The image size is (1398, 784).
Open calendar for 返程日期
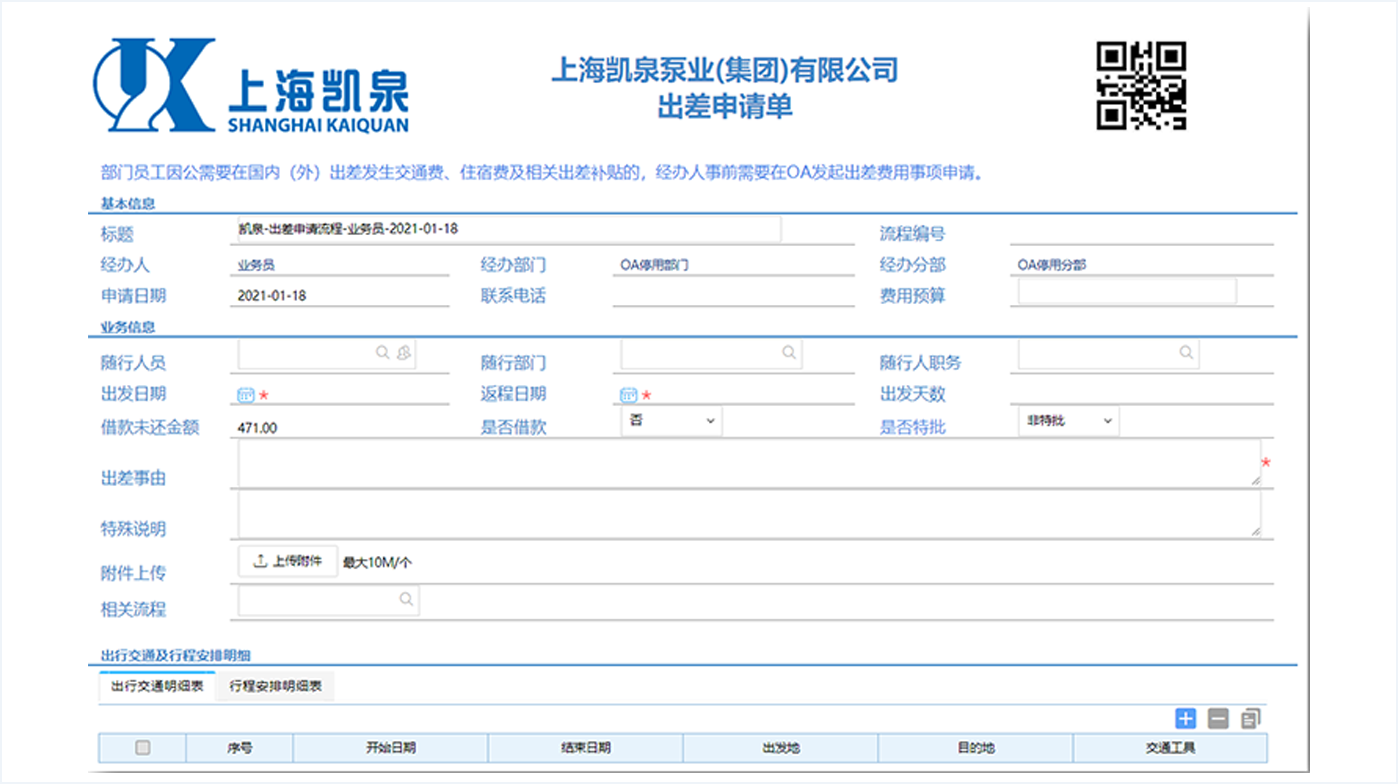(629, 395)
